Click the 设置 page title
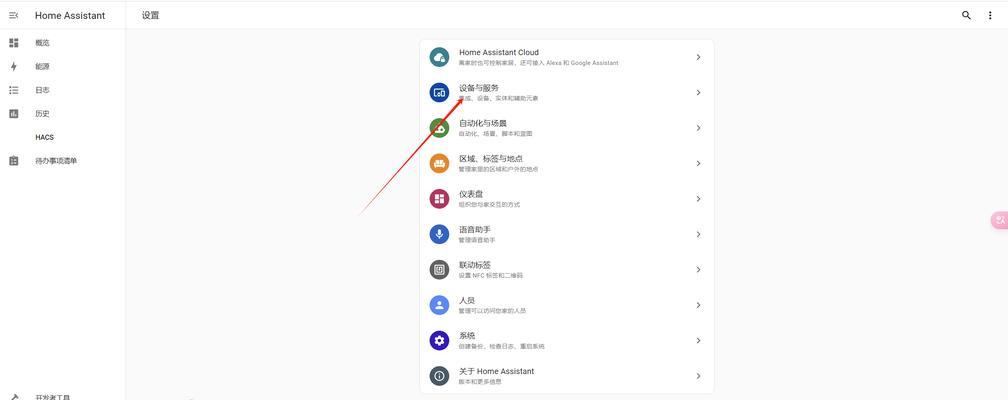Screen dimensions: 1008x400 point(150,15)
